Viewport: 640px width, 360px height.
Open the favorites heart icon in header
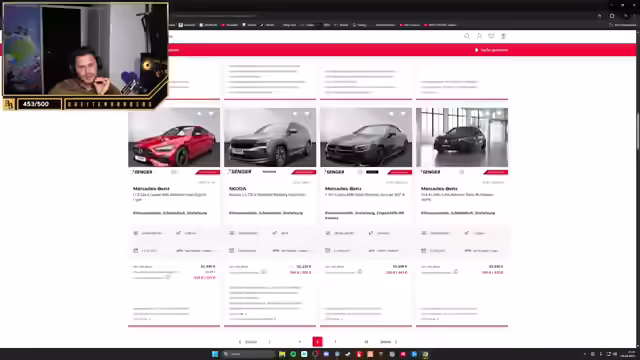[x=491, y=36]
